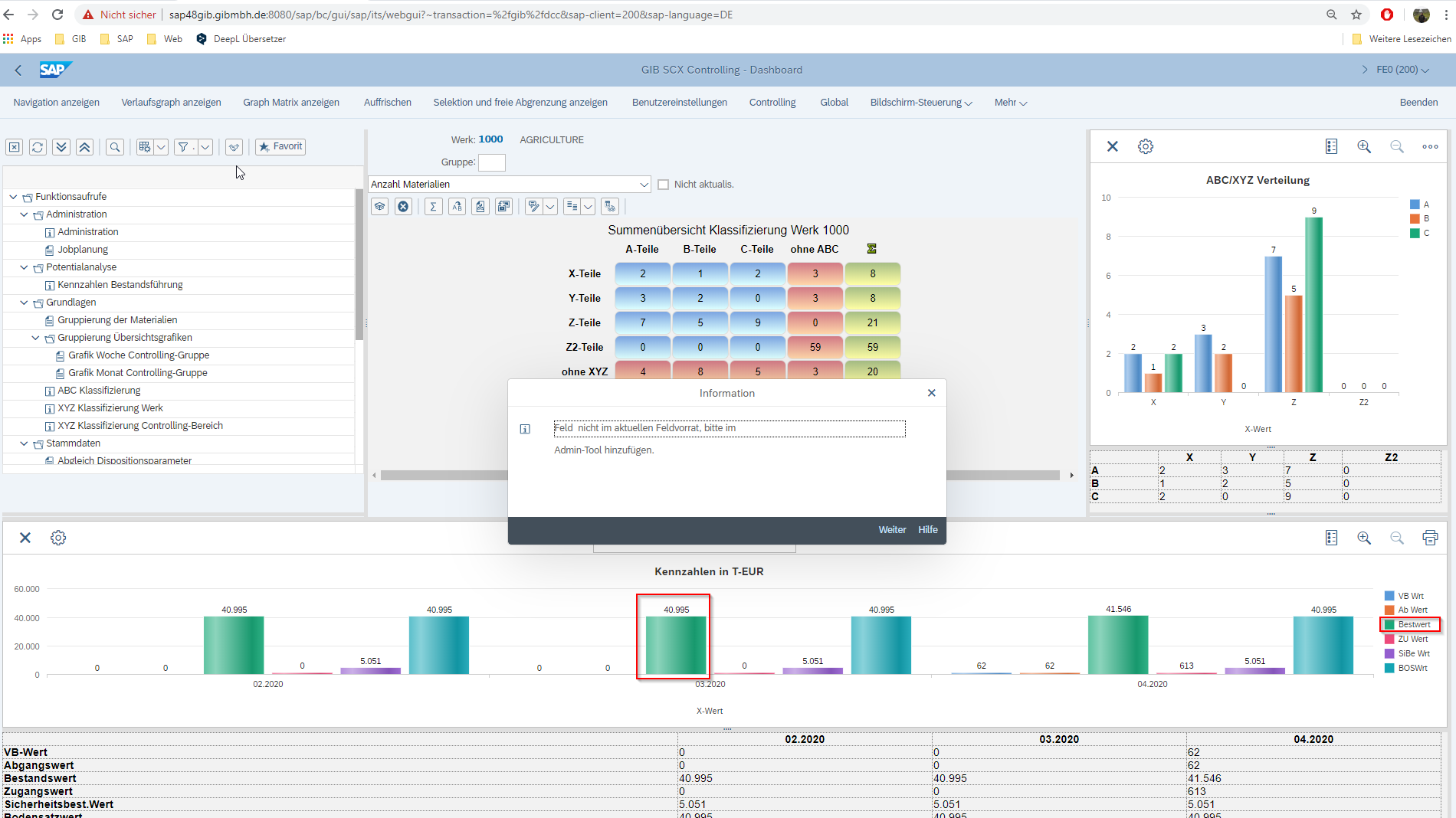Click the collapse all double-chevron icon
Screen dimensions: 1456x818
pyautogui.click(x=85, y=147)
